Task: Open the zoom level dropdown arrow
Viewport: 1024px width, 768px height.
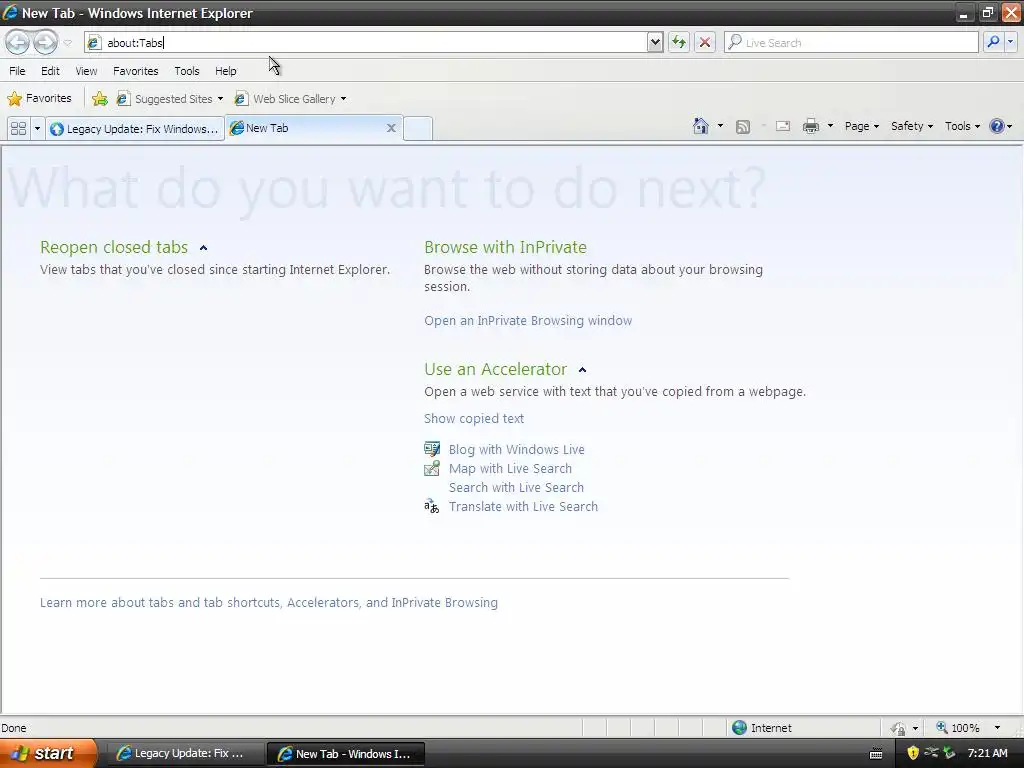Action: point(997,728)
